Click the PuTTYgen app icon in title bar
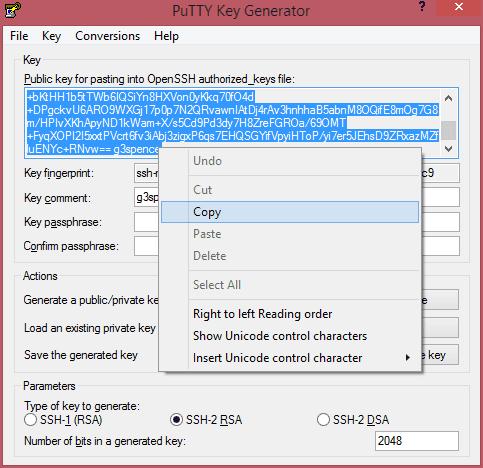The height and width of the screenshot is (468, 483). click(13, 10)
